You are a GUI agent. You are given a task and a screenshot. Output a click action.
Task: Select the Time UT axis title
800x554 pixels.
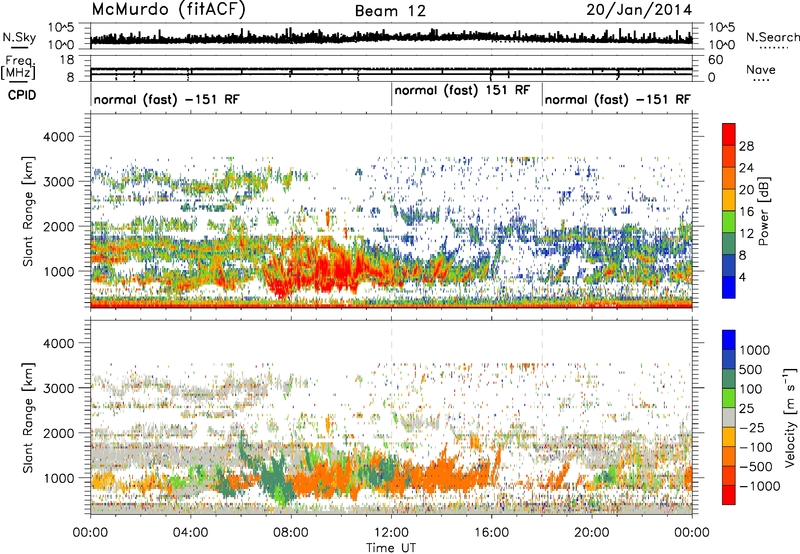click(x=391, y=548)
